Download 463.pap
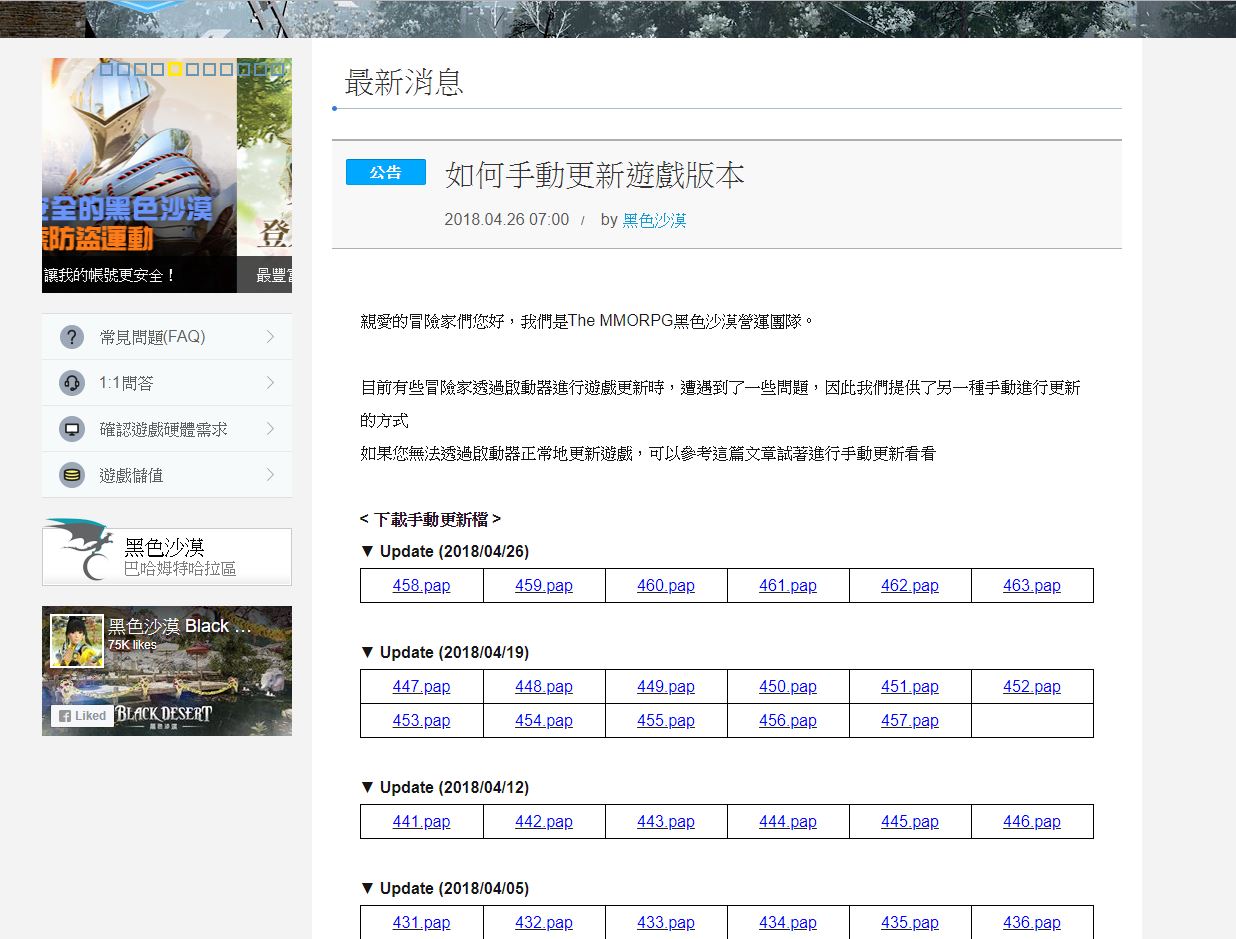Screen dimensions: 1236x939 (1032, 586)
